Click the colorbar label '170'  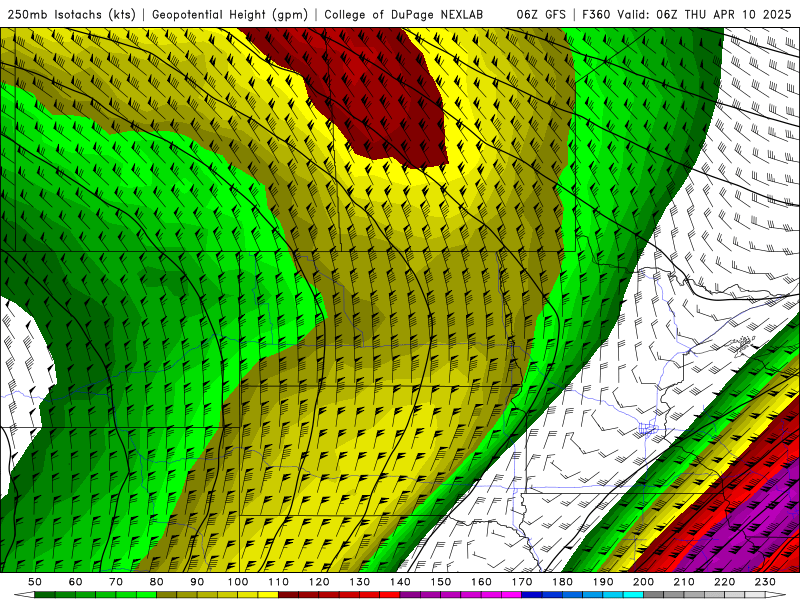point(522,582)
